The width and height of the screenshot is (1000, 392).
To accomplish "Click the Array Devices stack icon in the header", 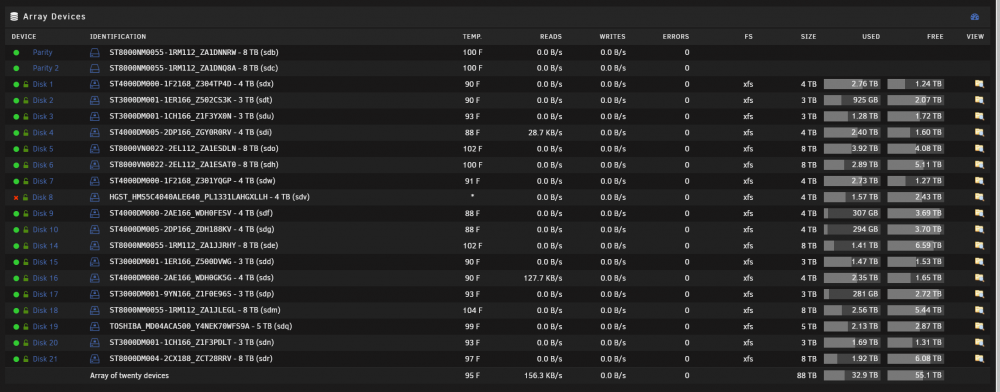I will [x=14, y=17].
